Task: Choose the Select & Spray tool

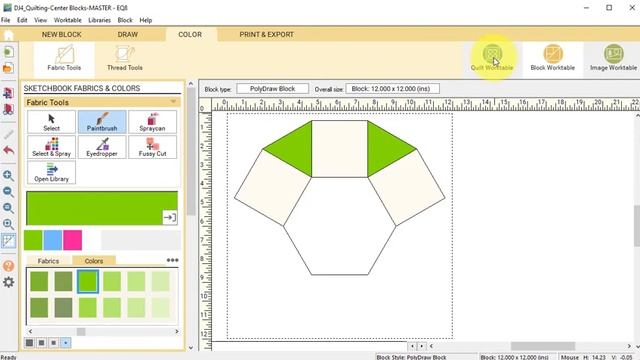Action: point(51,147)
